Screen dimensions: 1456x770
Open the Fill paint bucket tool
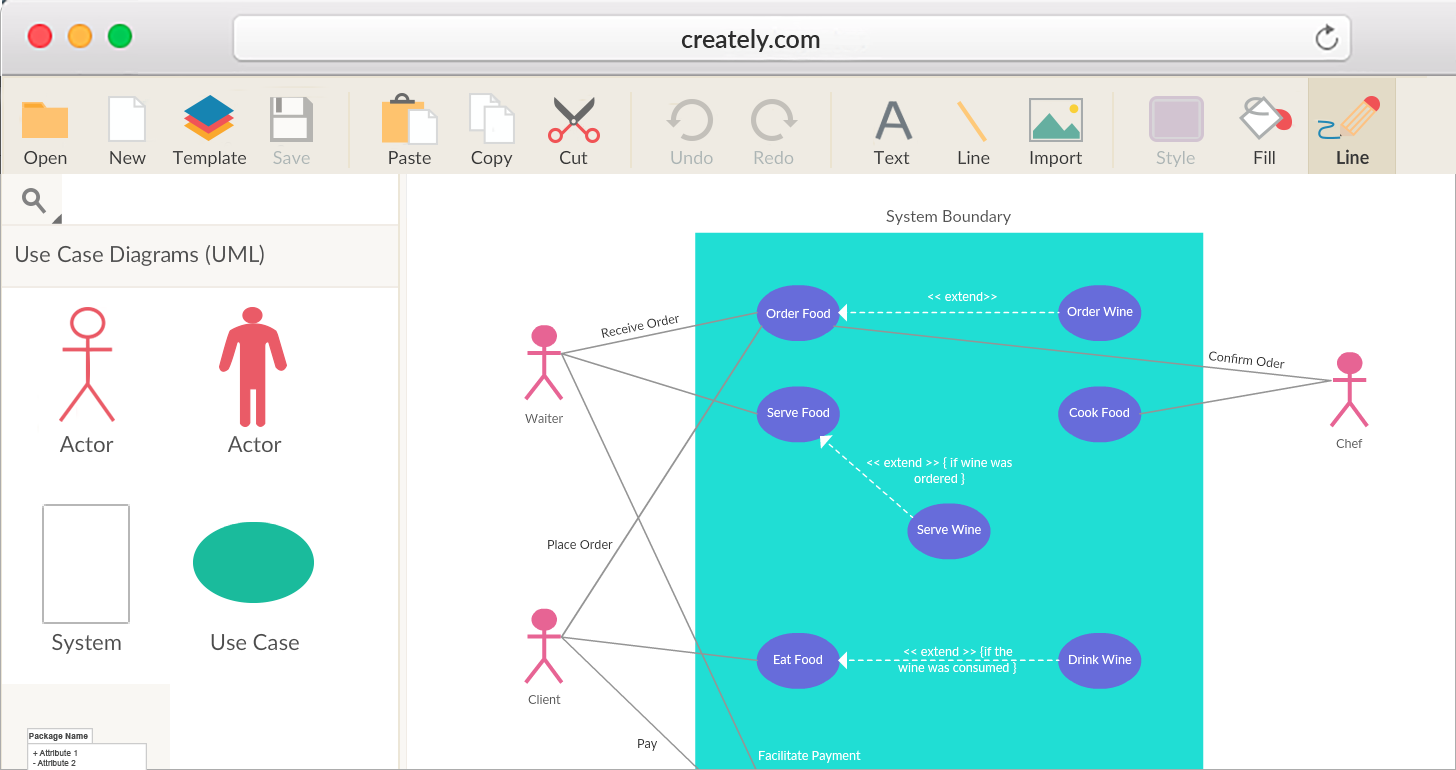click(x=1264, y=119)
